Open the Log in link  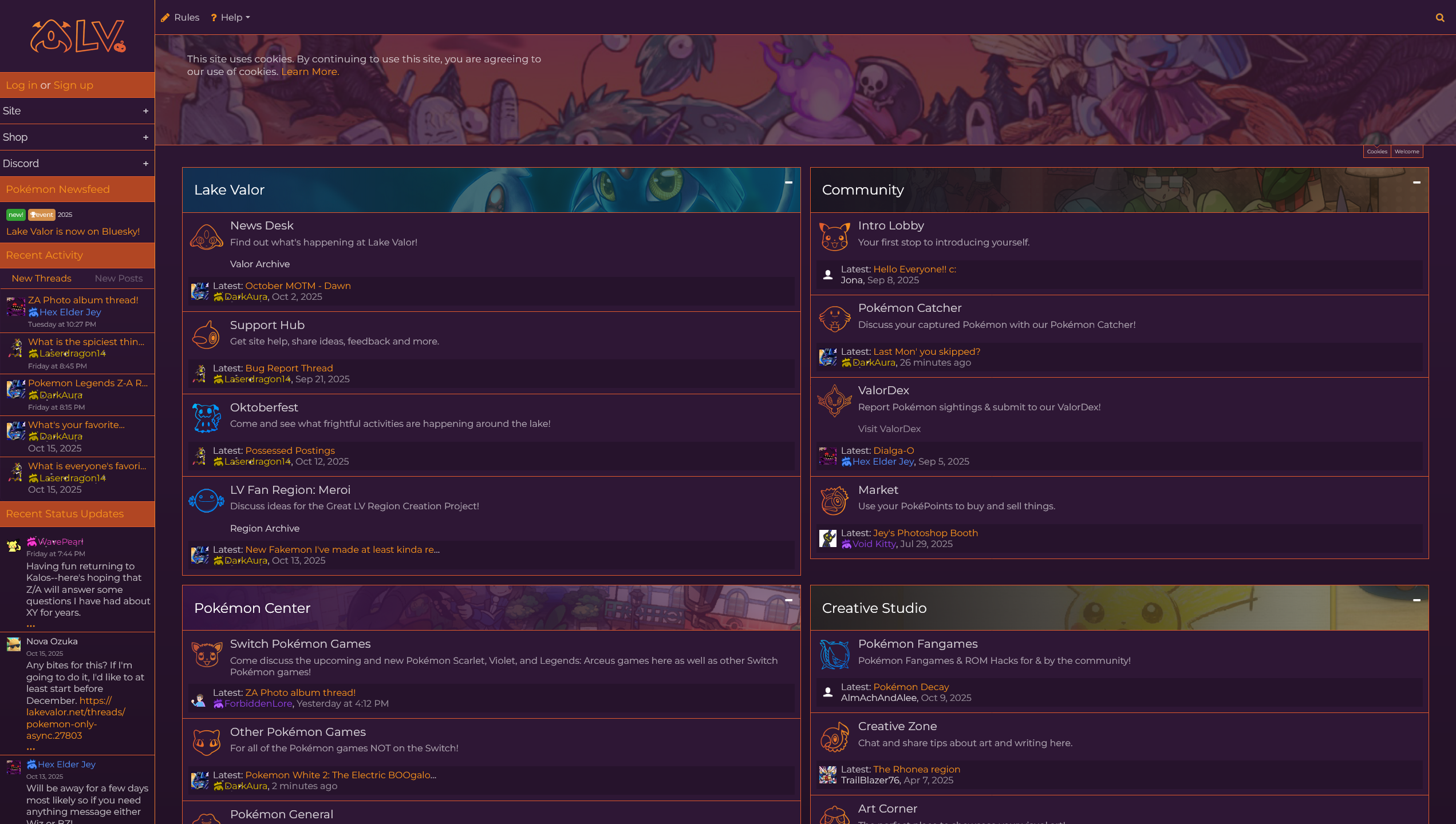(21, 85)
